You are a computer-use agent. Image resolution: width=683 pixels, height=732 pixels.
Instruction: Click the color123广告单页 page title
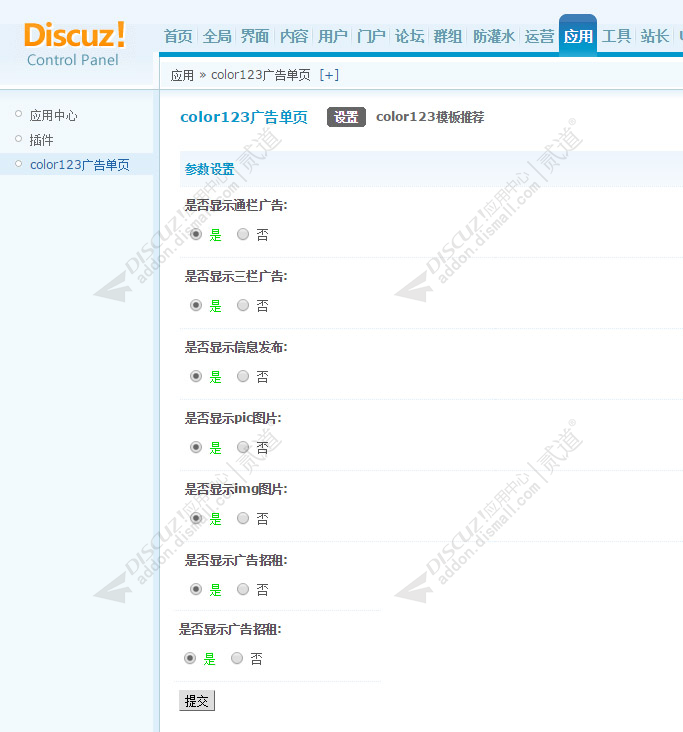244,117
